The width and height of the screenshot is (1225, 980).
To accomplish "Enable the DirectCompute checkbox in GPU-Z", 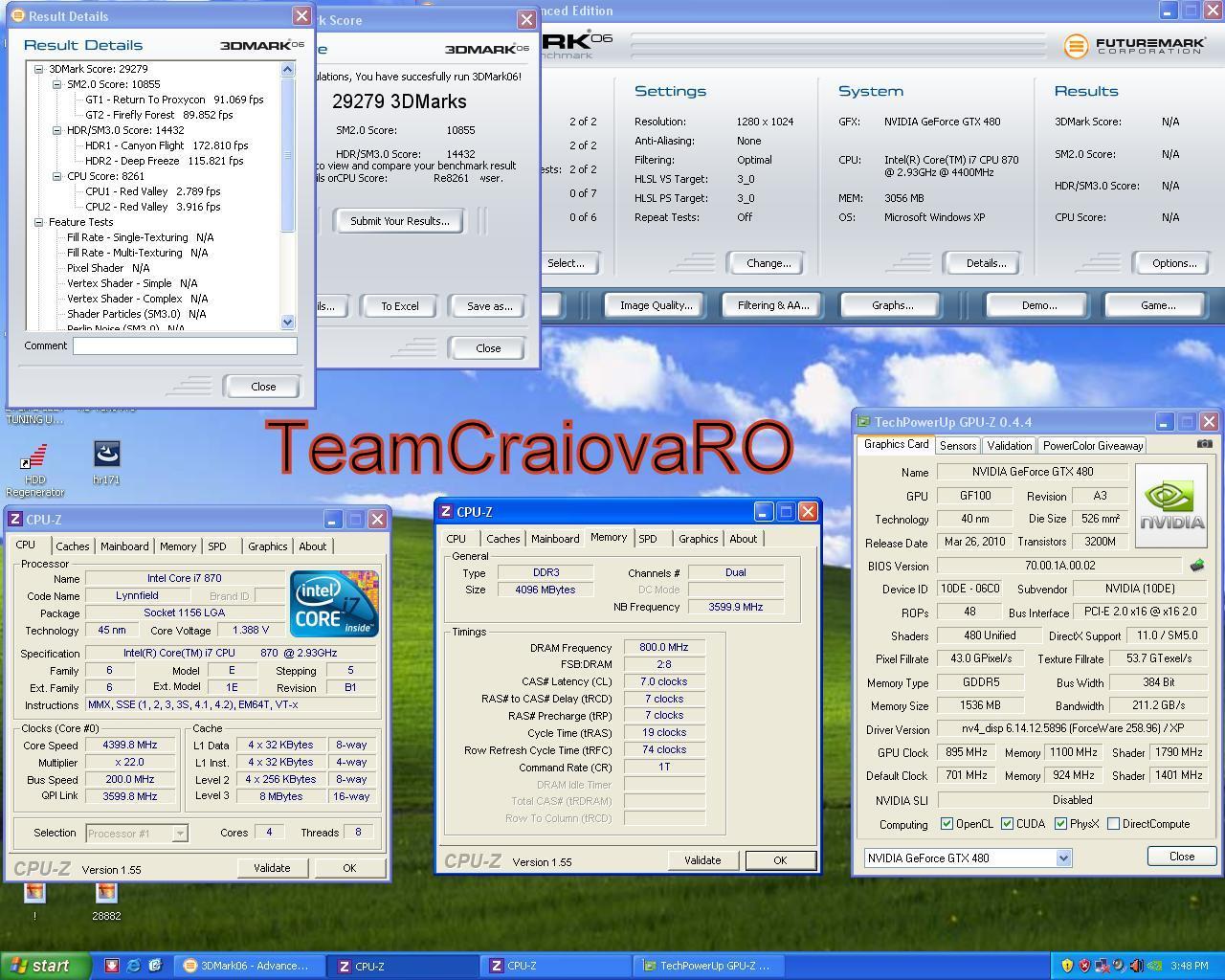I will (1113, 823).
